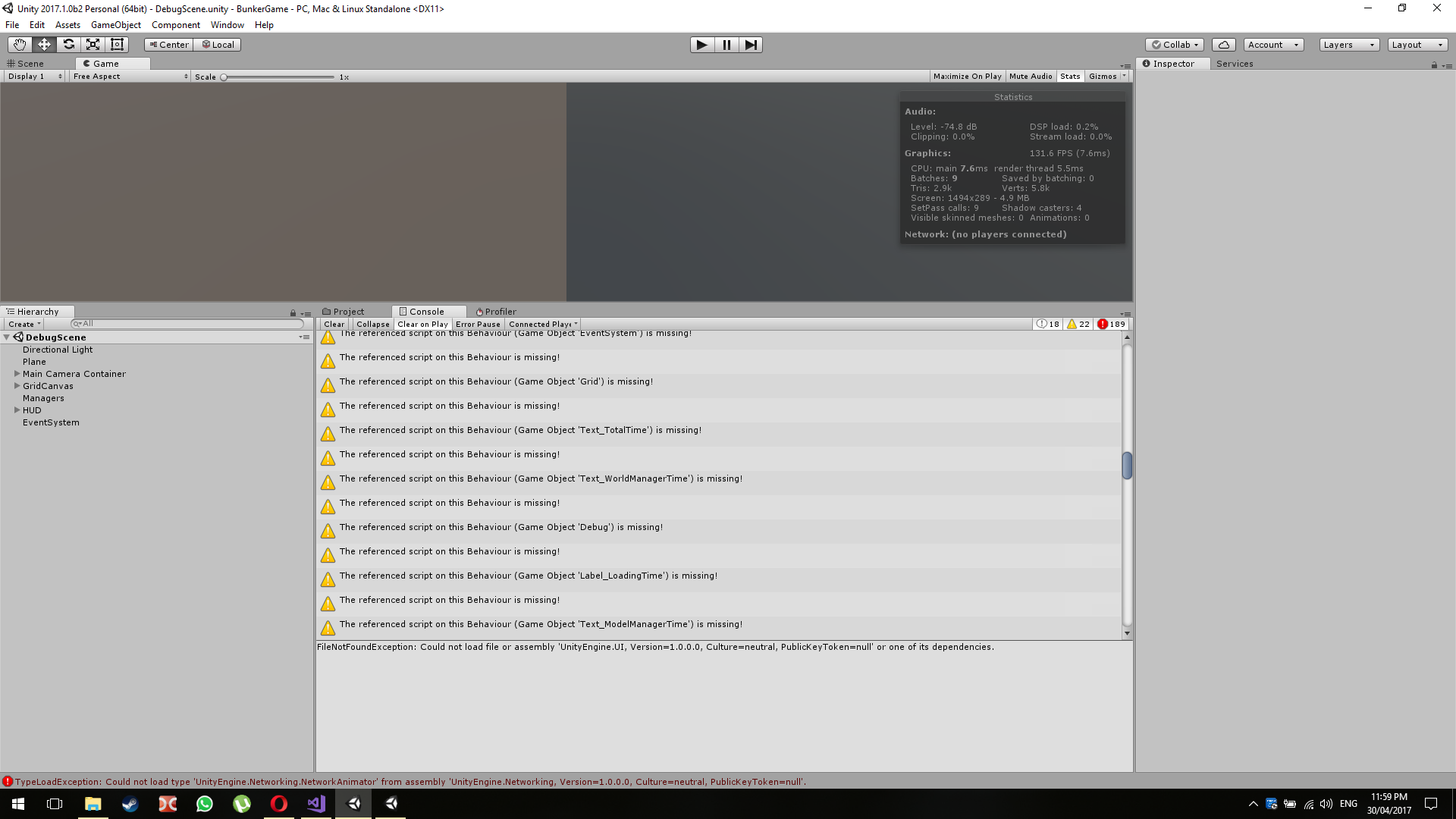
Task: Expand the HUD hierarchy item
Action: click(x=17, y=410)
